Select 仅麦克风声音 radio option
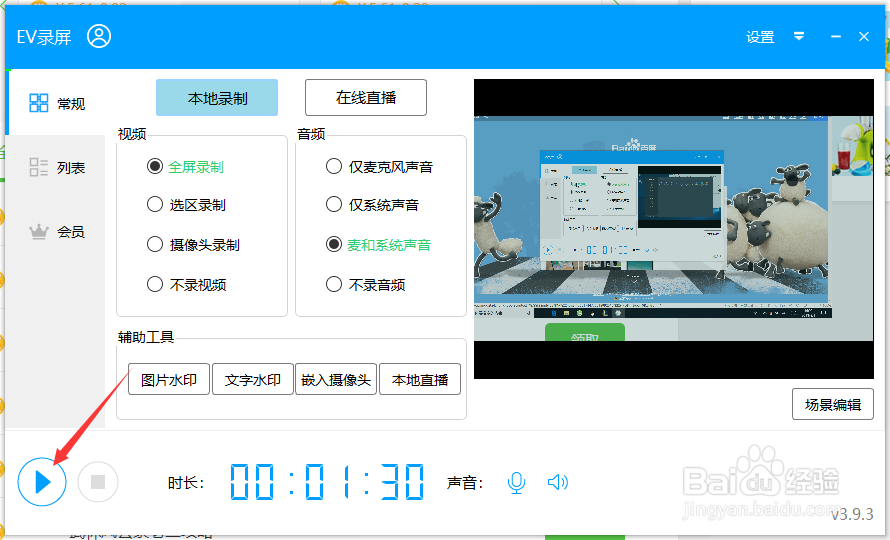Screen dimensions: 890x540 [x=379, y=166]
